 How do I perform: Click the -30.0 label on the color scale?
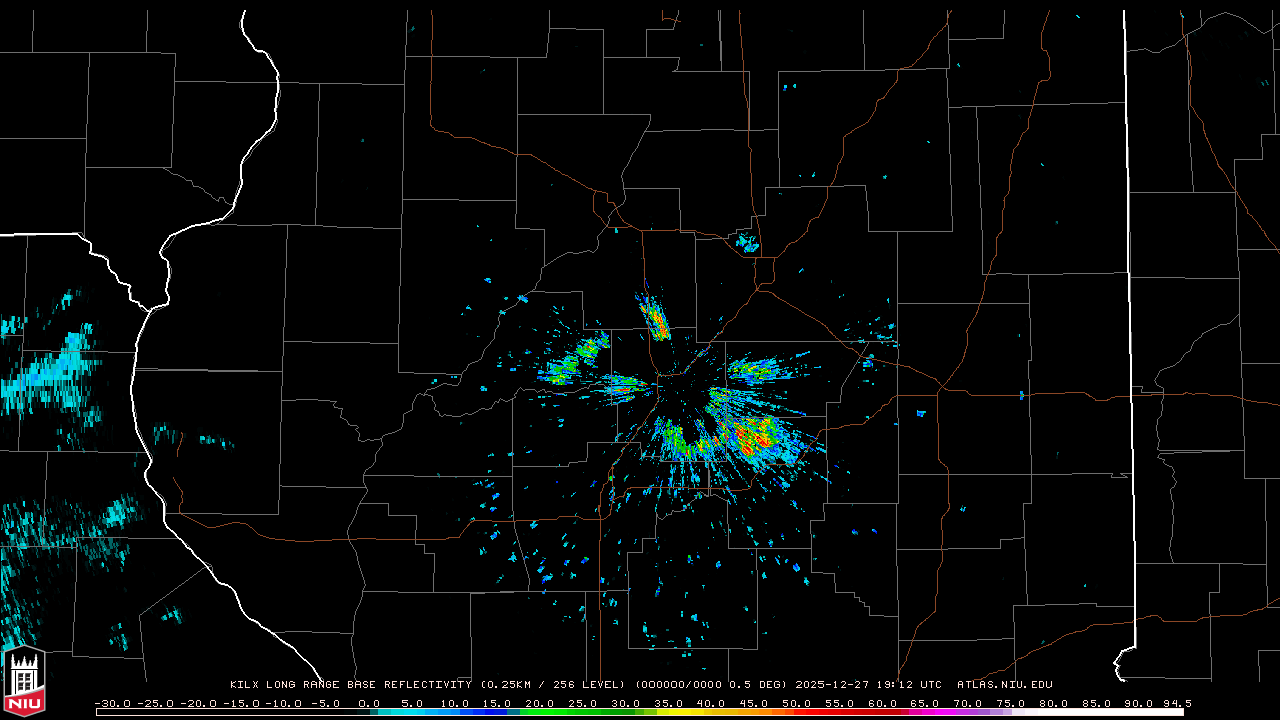click(112, 703)
